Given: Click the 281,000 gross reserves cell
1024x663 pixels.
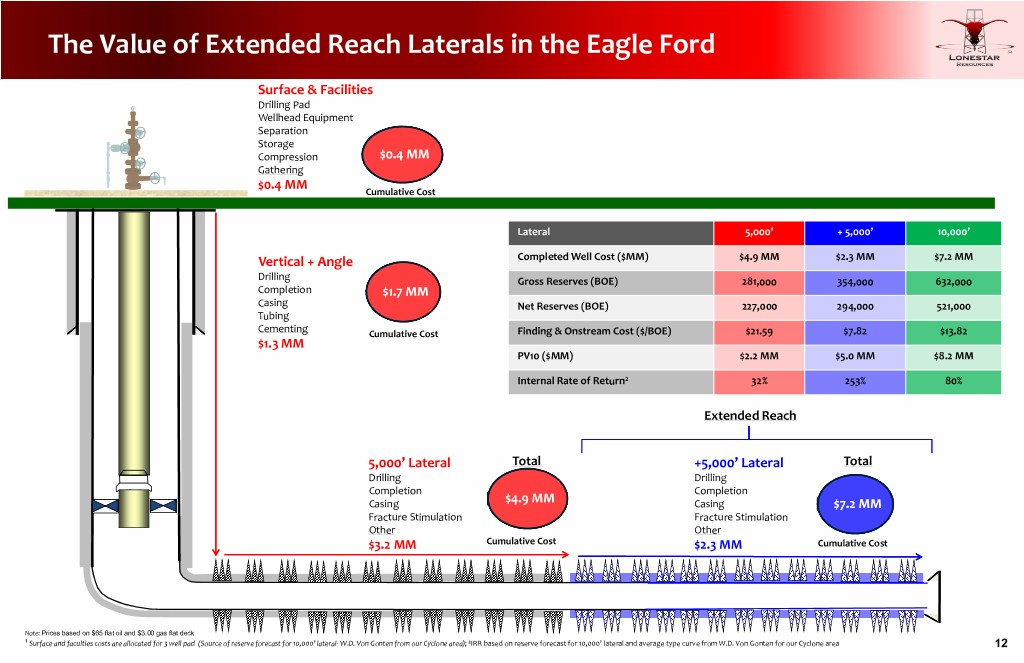Looking at the screenshot, I should click(759, 282).
